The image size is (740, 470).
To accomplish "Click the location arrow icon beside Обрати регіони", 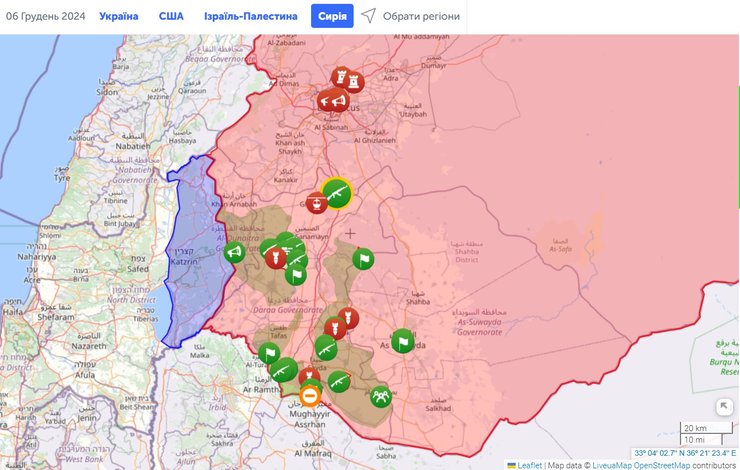I will 369,16.
